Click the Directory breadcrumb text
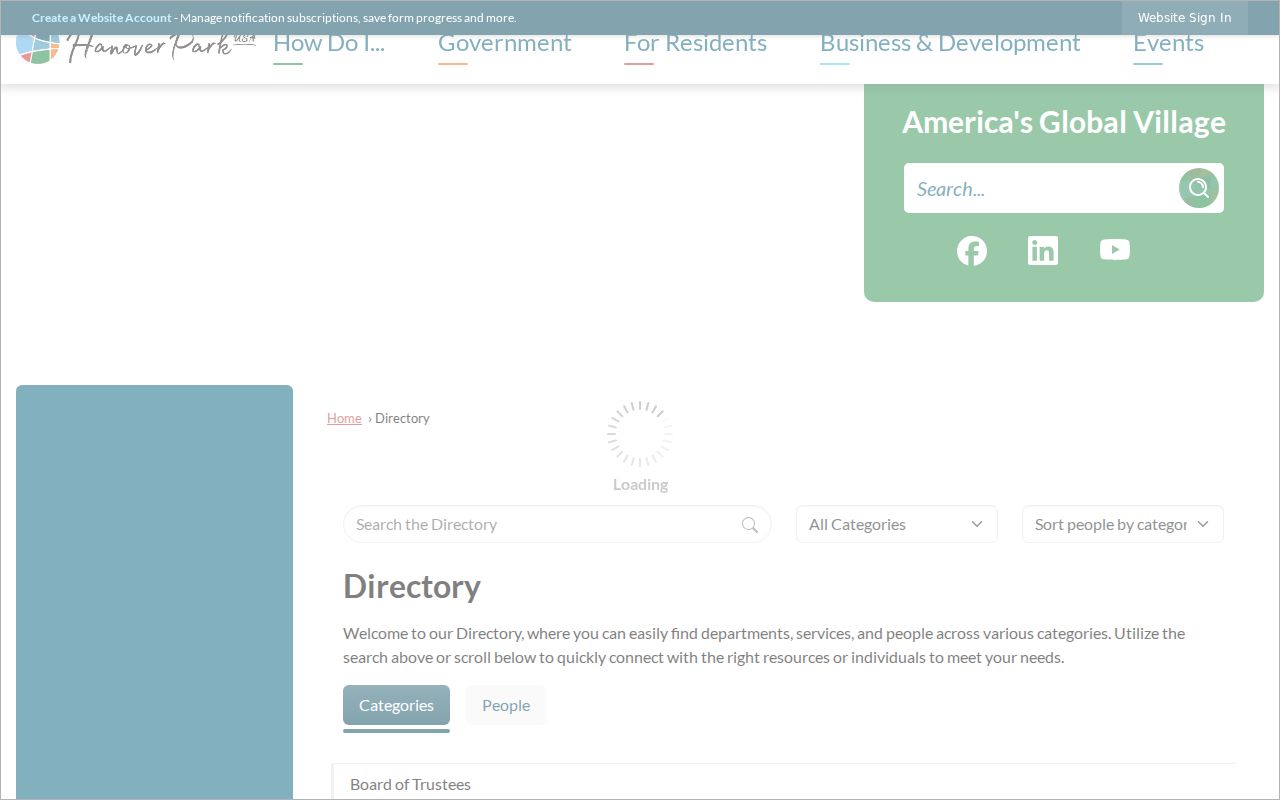Viewport: 1280px width, 800px height. 402,418
